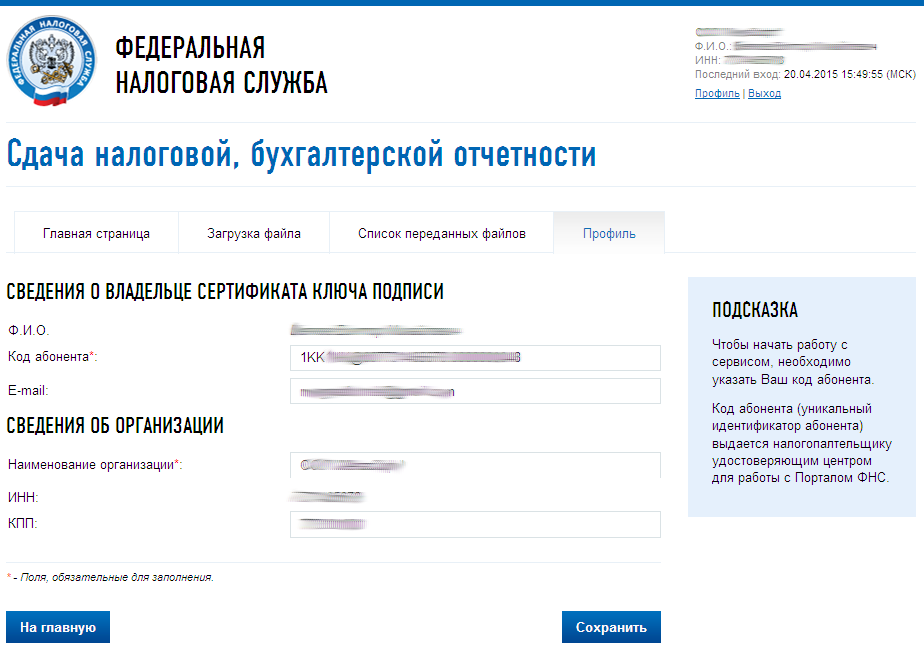The width and height of the screenshot is (924, 650).
Task: Switch to the Главная страница tab
Action: tap(96, 233)
